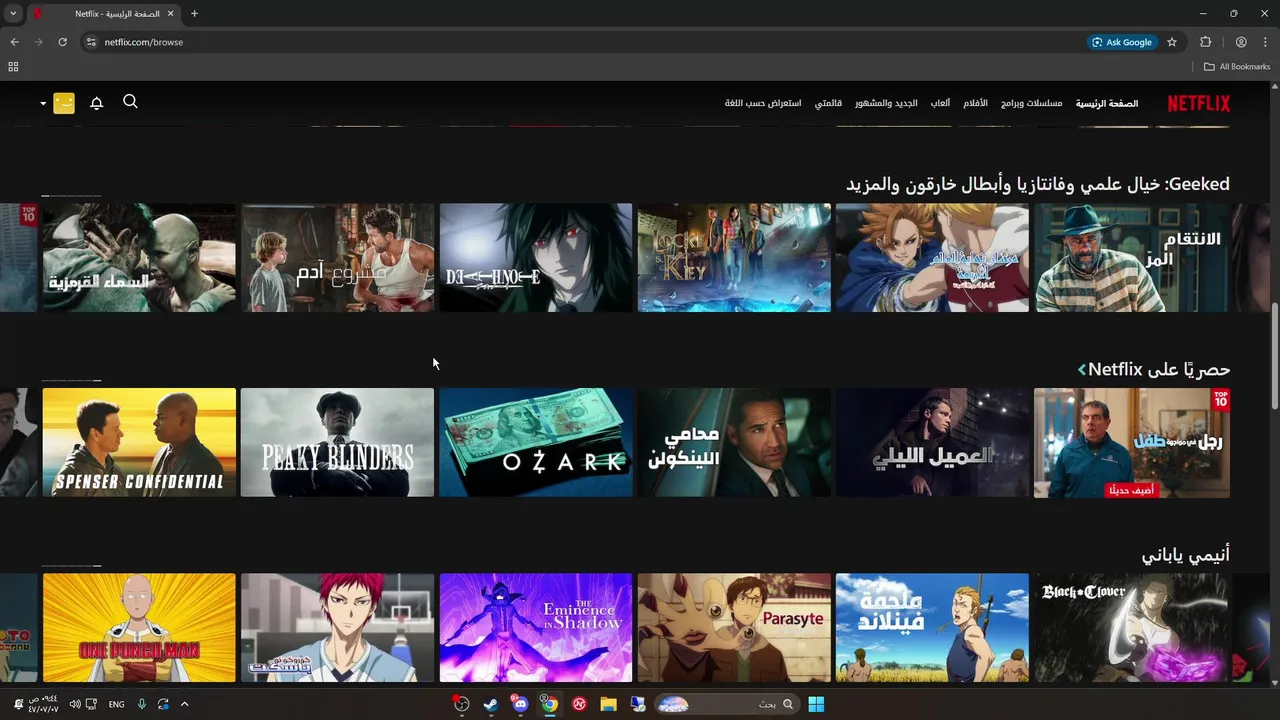Click the Netflix logo
Viewport: 1280px width, 720px height.
1199,103
